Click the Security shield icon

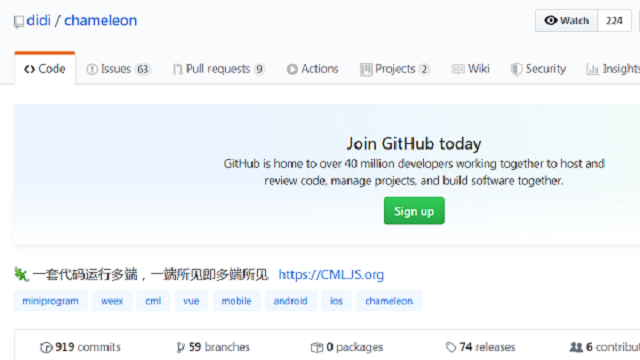point(516,69)
